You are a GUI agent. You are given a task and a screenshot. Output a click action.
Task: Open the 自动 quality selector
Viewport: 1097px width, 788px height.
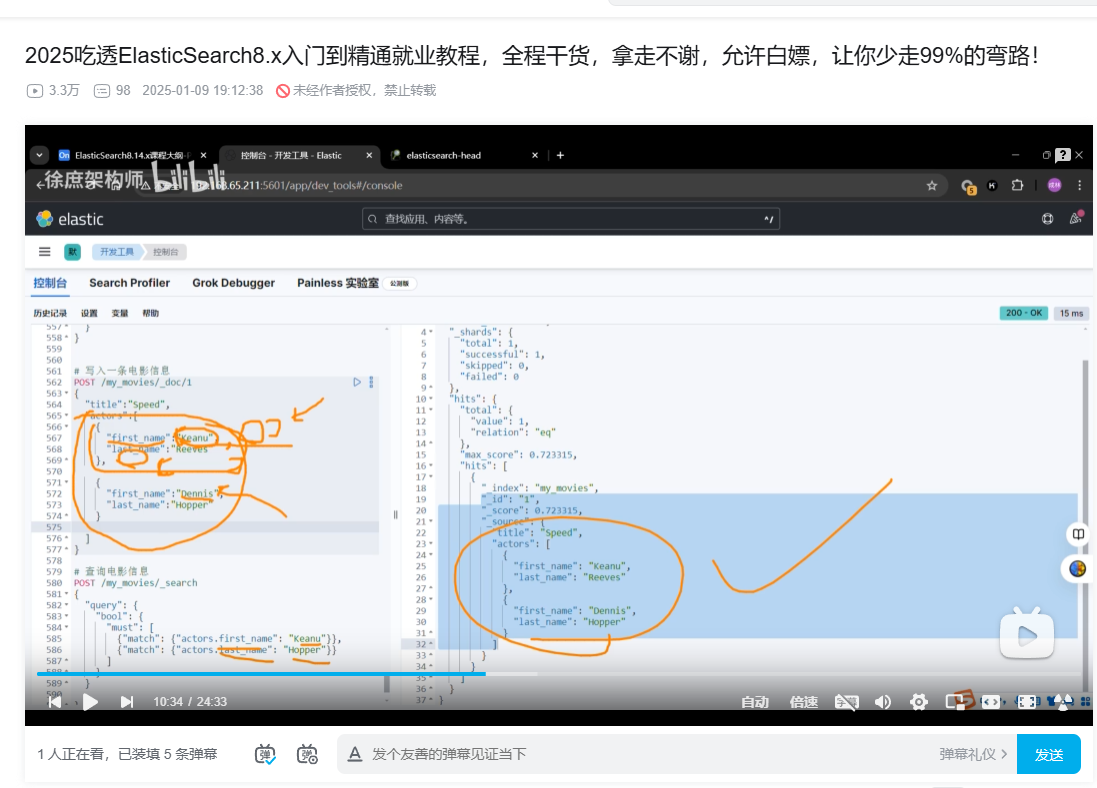[755, 702]
